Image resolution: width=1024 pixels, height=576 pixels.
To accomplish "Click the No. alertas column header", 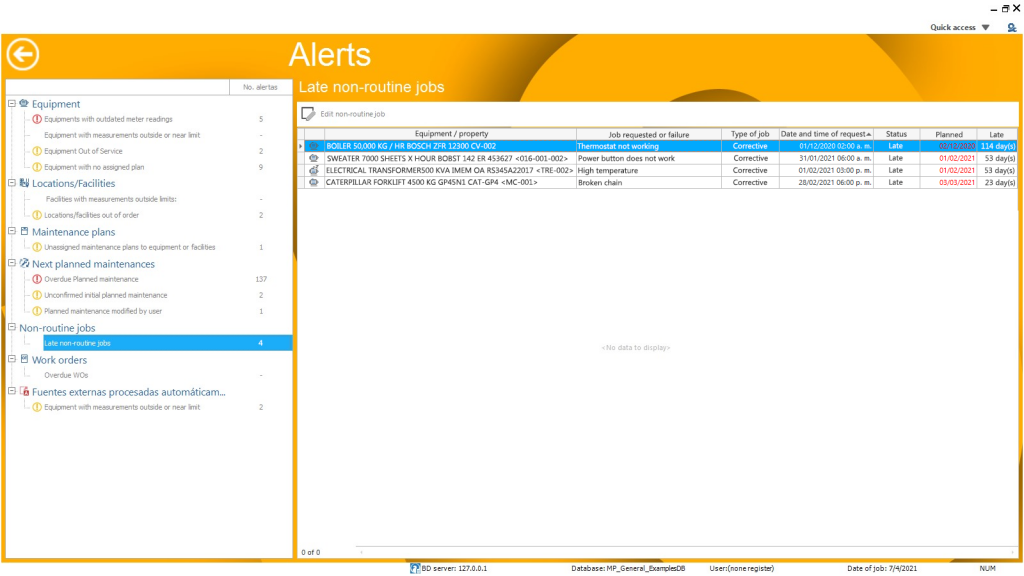I will tap(260, 87).
